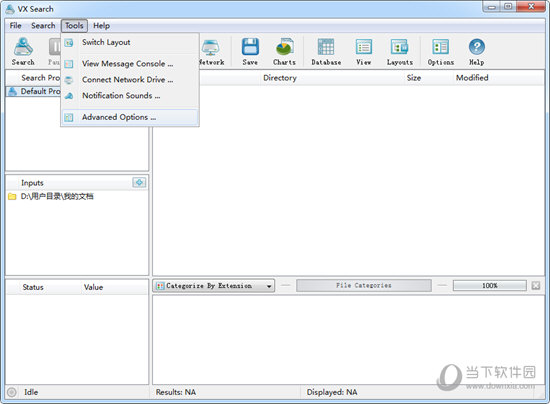Click the Displayed: NA status text

click(332, 392)
